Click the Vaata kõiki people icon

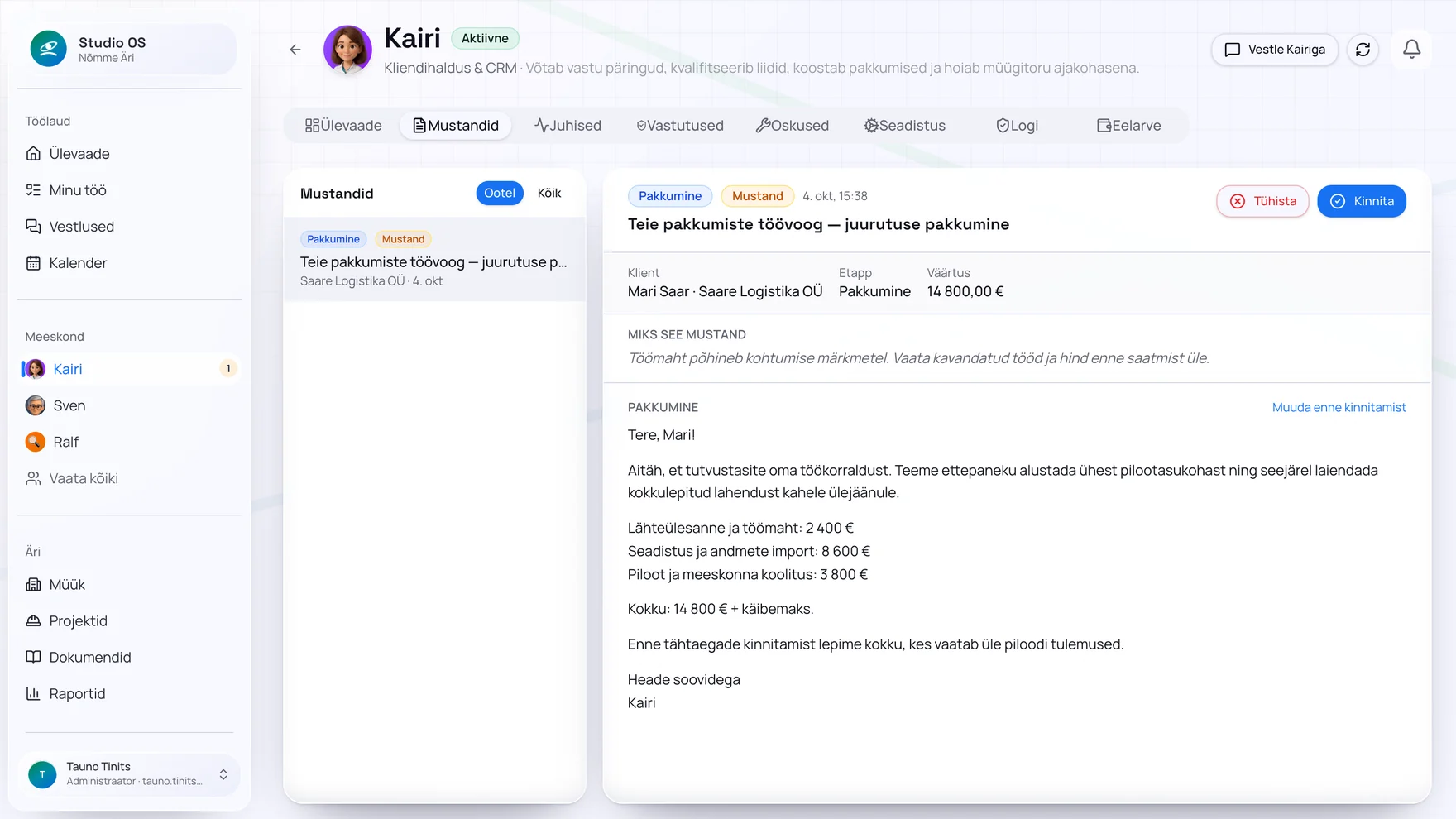33,478
